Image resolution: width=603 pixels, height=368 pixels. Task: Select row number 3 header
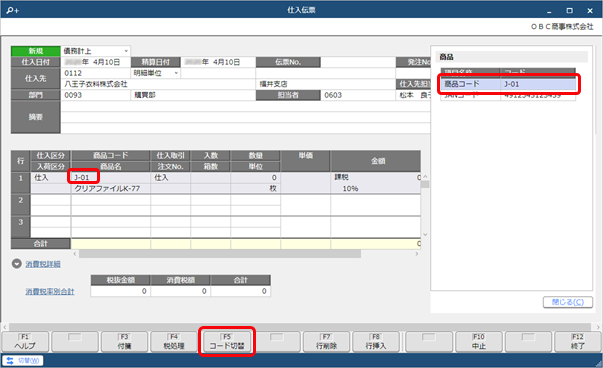click(x=21, y=227)
